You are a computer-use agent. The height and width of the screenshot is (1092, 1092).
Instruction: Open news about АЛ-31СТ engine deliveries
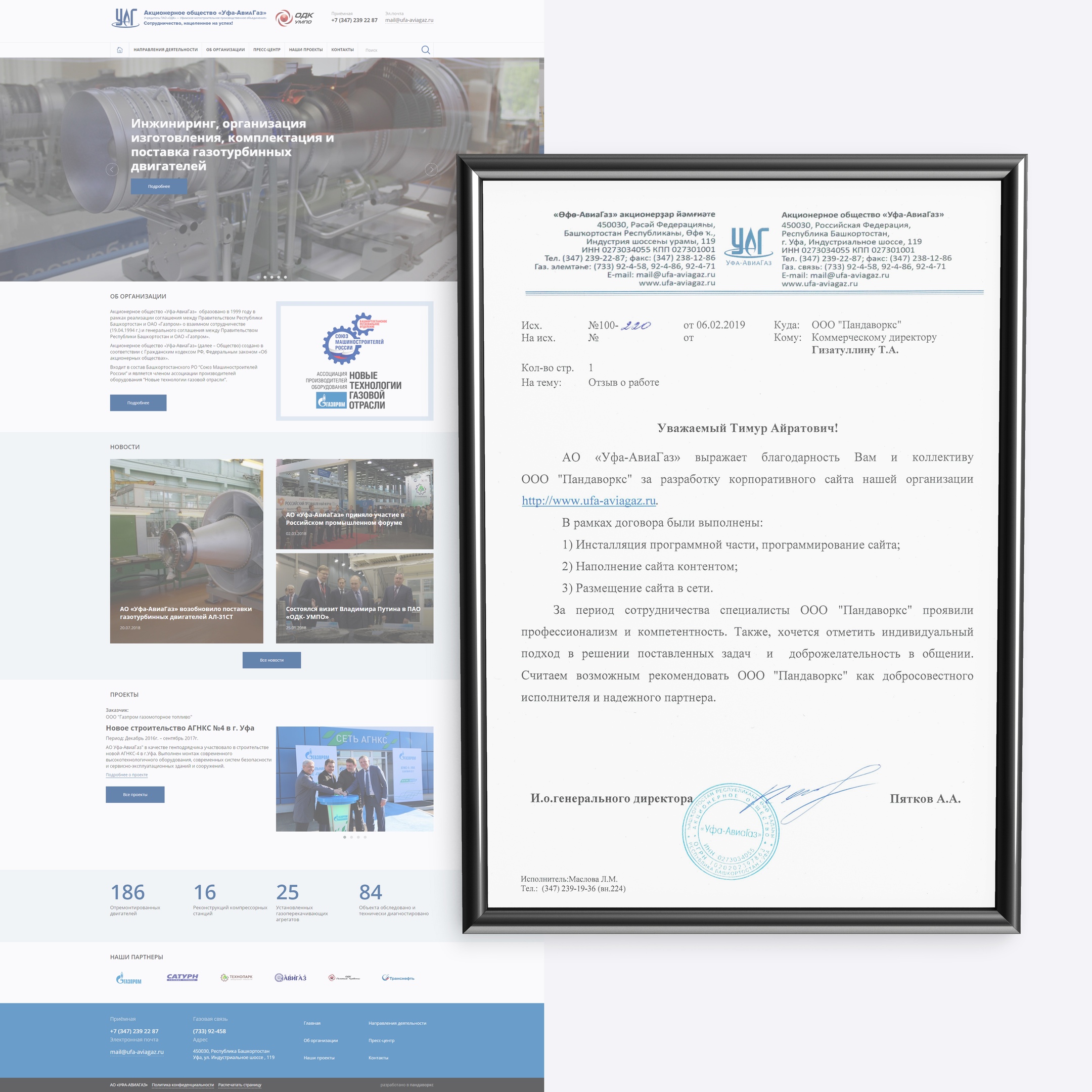(187, 551)
